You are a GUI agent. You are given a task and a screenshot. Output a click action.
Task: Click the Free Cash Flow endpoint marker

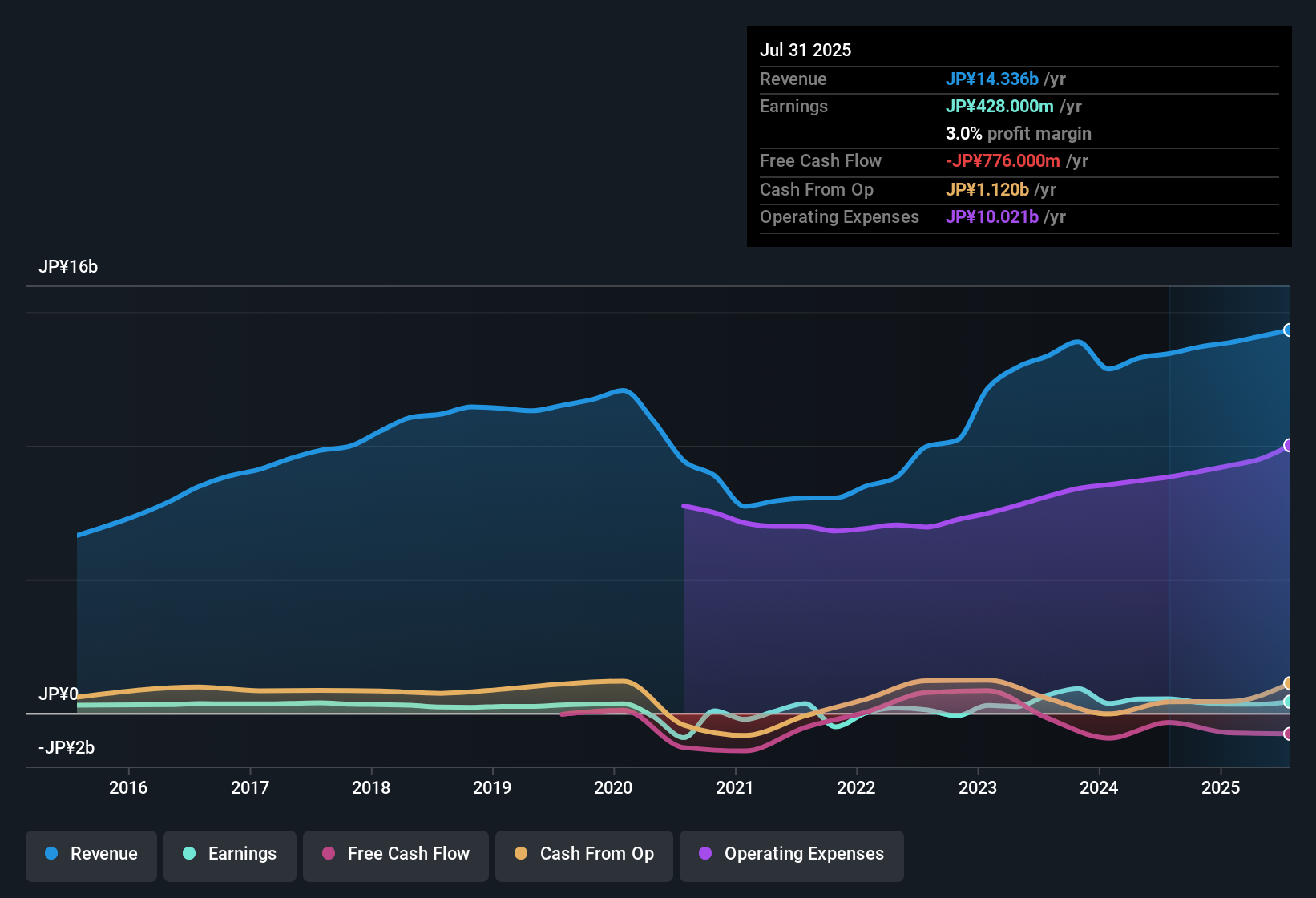(1289, 734)
